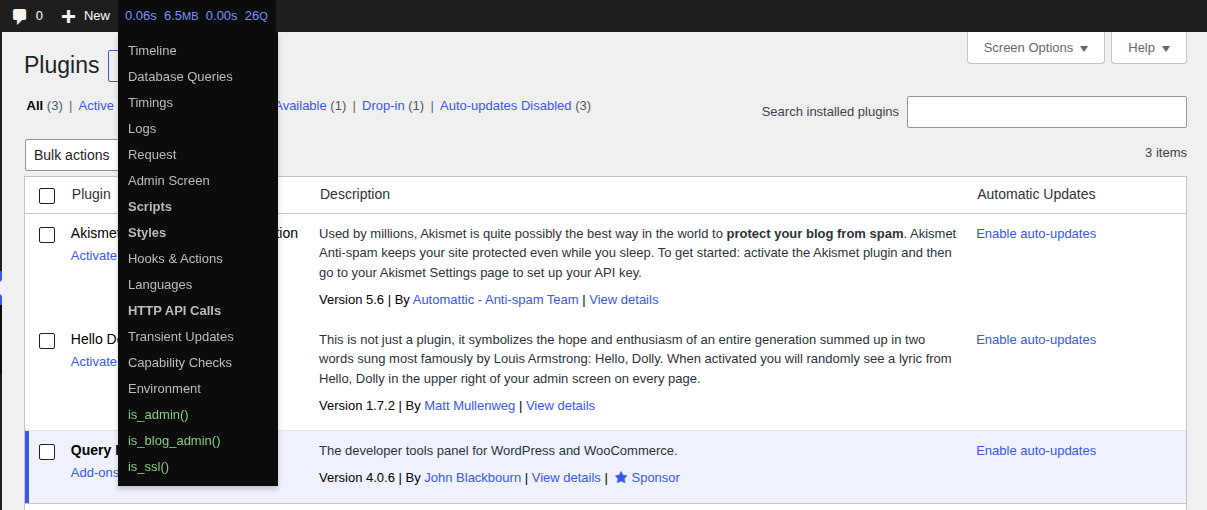This screenshot has height=510, width=1207.
Task: Click Version 1.7.2 text for Hello Dolly
Action: 357,406
